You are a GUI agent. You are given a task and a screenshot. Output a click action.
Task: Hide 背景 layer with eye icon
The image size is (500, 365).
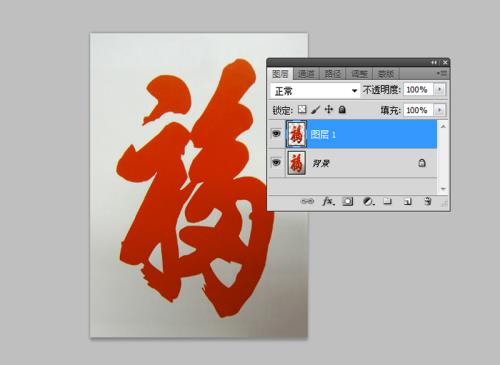coord(276,163)
